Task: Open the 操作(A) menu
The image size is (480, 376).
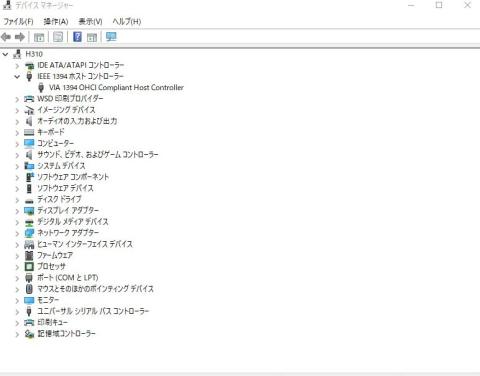Action: [x=56, y=22]
